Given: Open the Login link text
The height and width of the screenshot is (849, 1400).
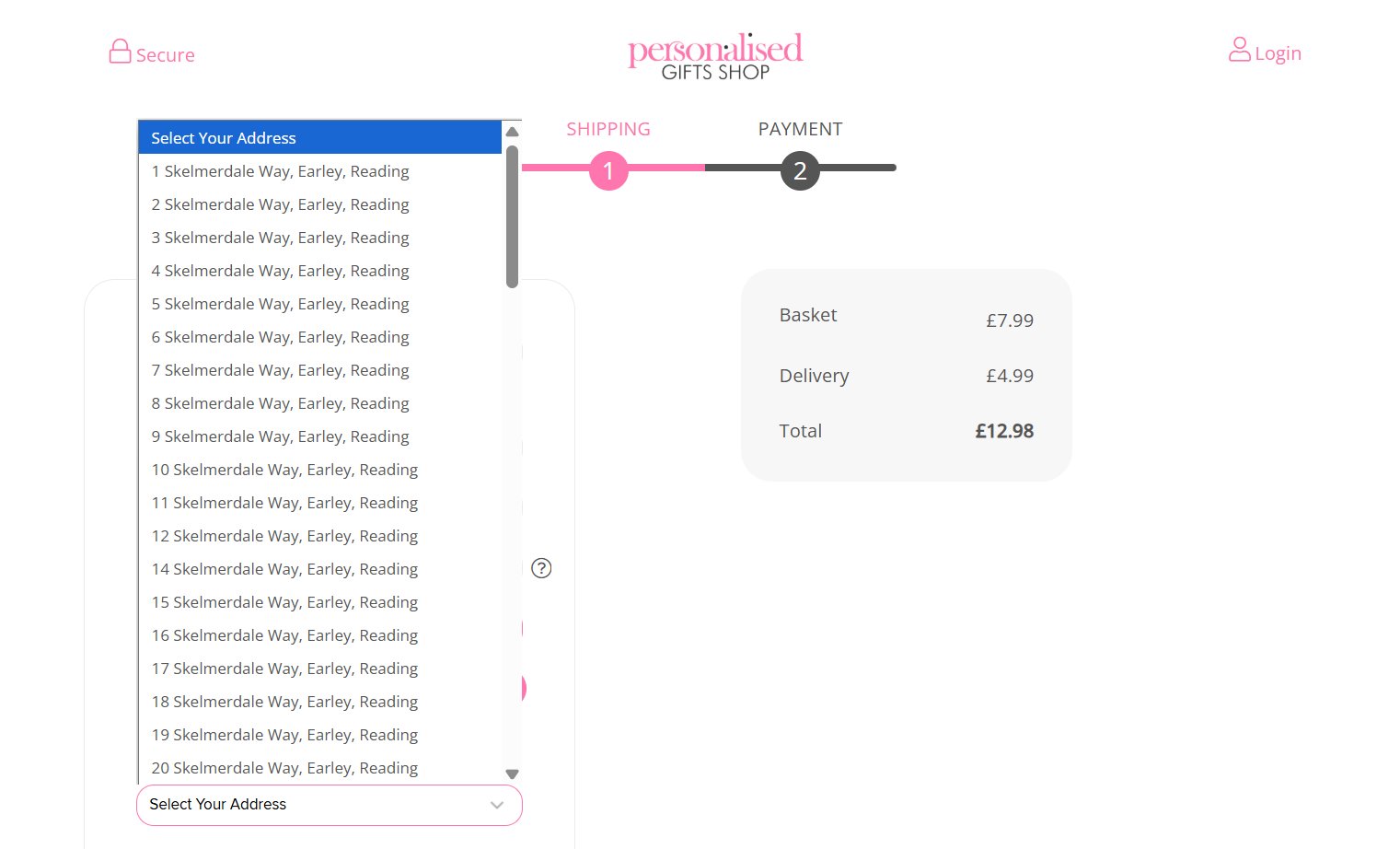Looking at the screenshot, I should pyautogui.click(x=1278, y=53).
